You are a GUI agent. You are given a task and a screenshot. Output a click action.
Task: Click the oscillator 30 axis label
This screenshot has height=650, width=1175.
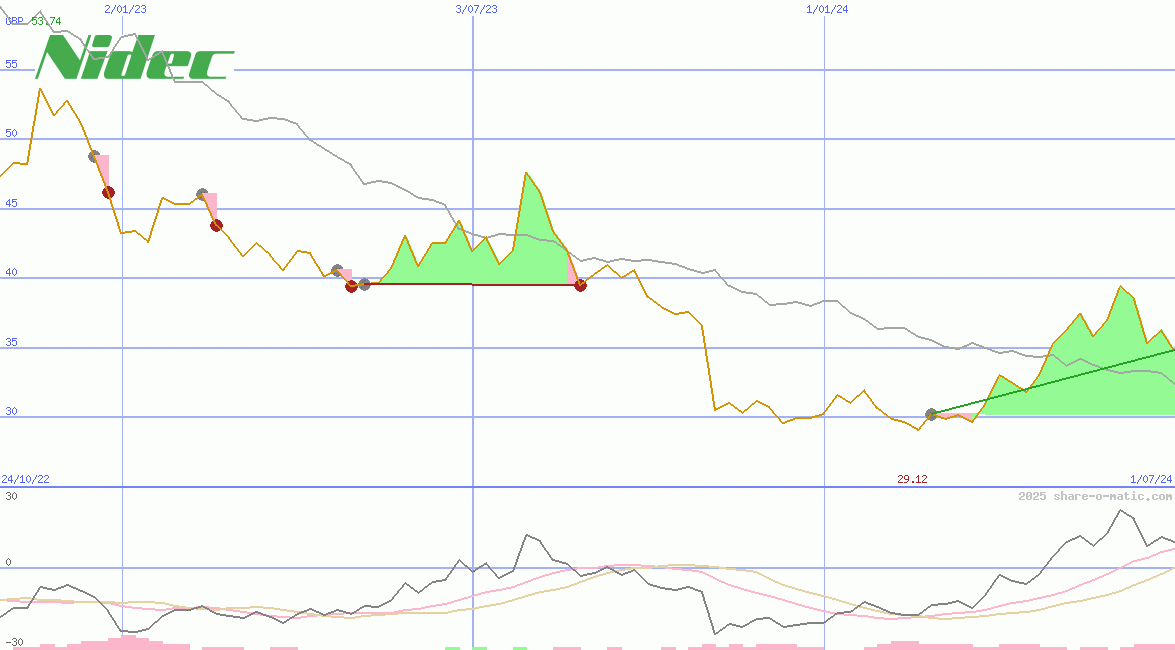coord(11,496)
